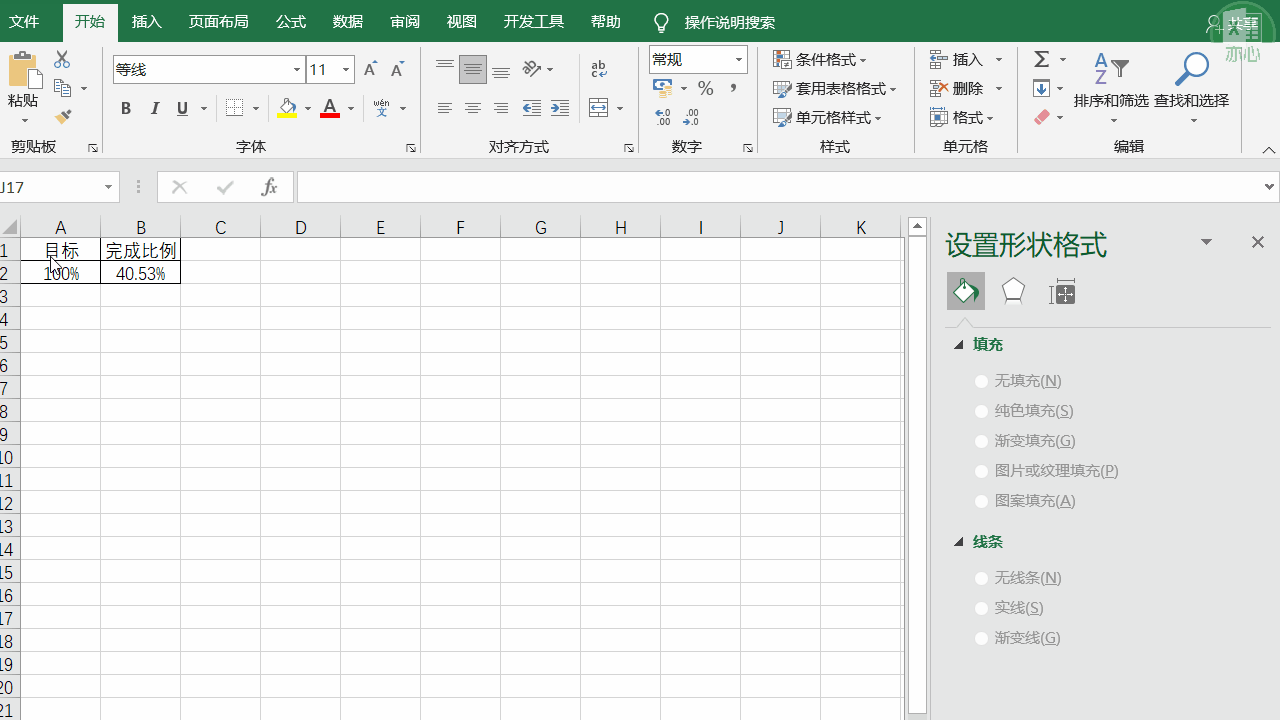Click Merge and Center icon
This screenshot has width=1280, height=720.
tap(599, 108)
